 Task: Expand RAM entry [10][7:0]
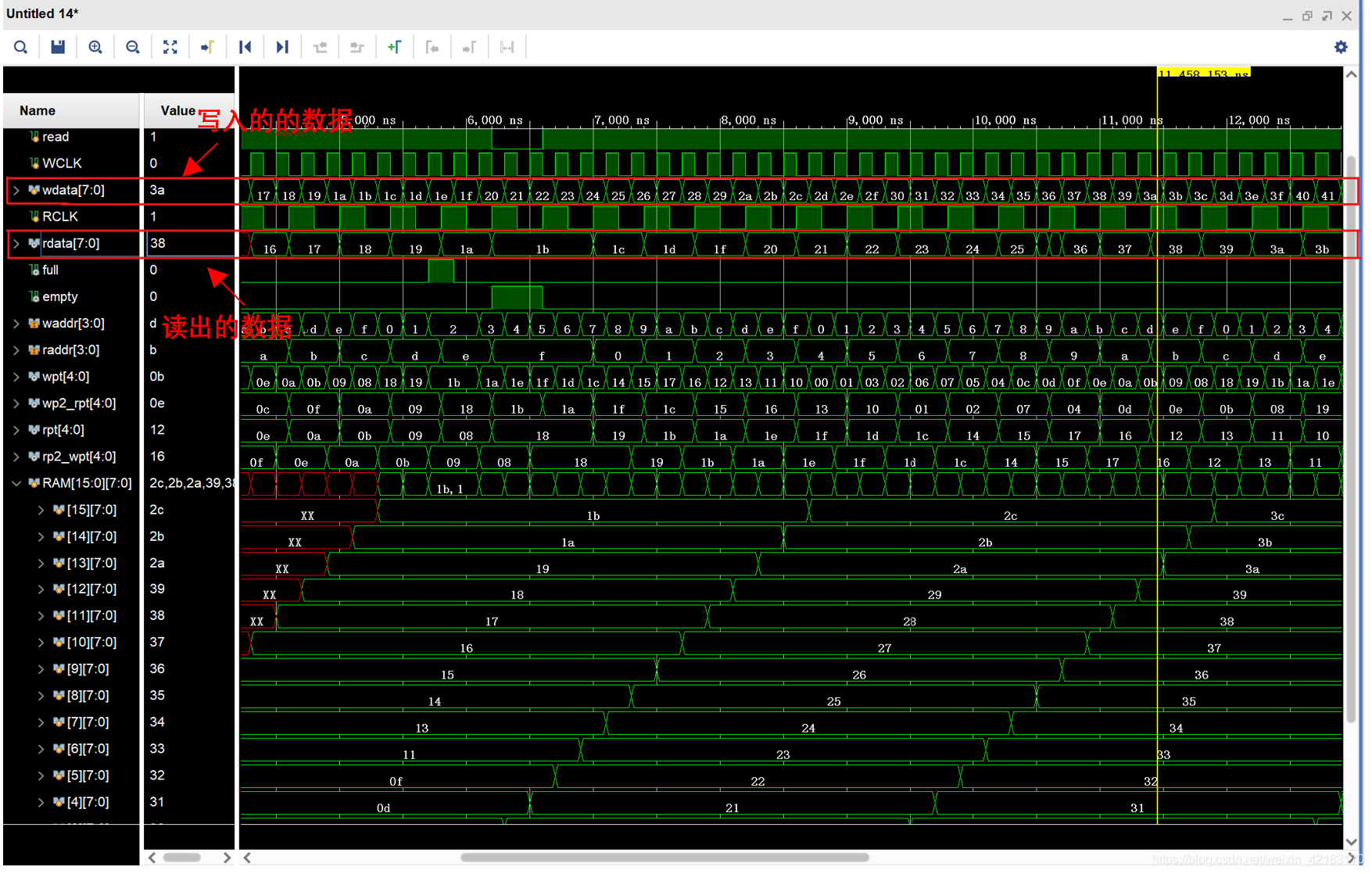pos(41,642)
